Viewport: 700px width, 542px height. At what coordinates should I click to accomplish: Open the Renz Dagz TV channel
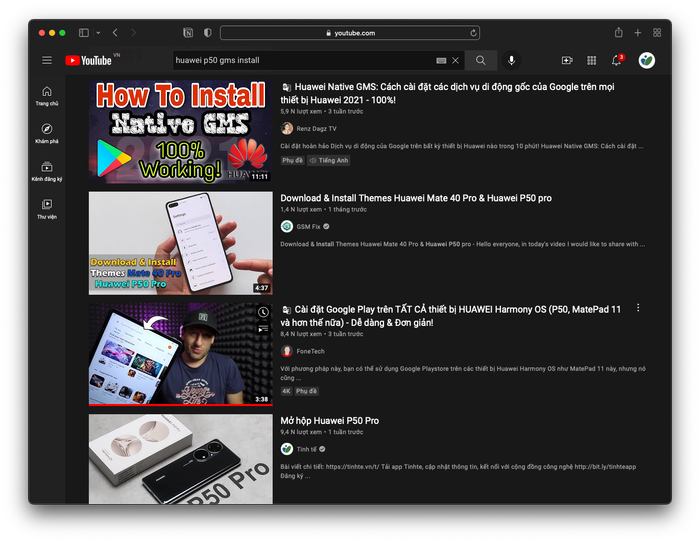(316, 129)
